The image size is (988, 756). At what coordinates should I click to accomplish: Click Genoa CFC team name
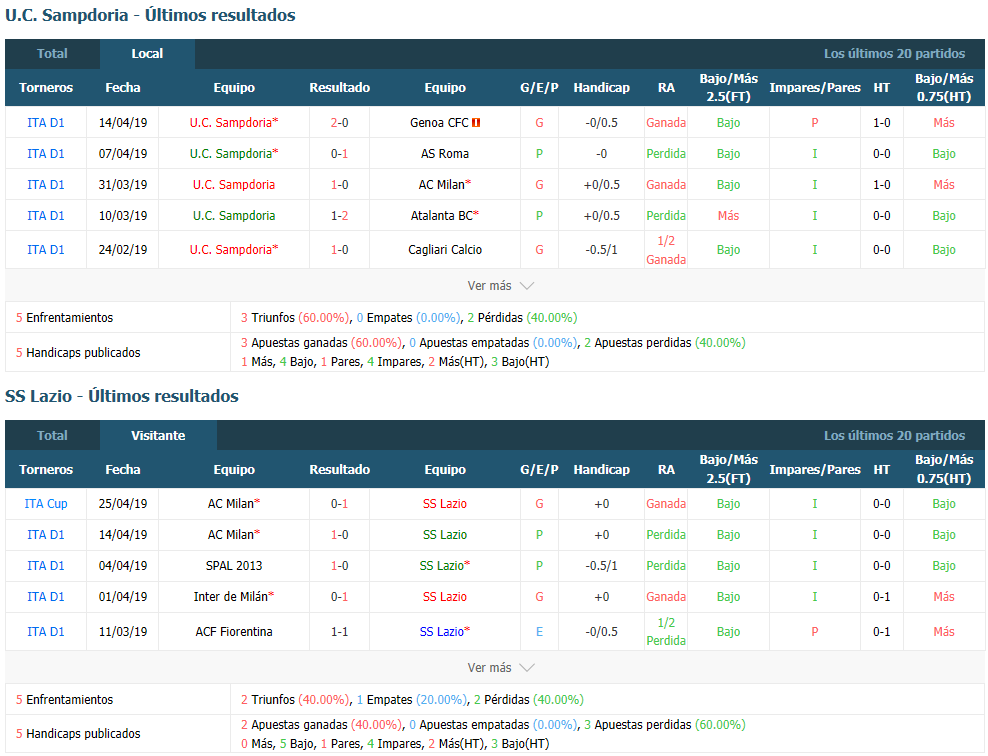[x=439, y=123]
